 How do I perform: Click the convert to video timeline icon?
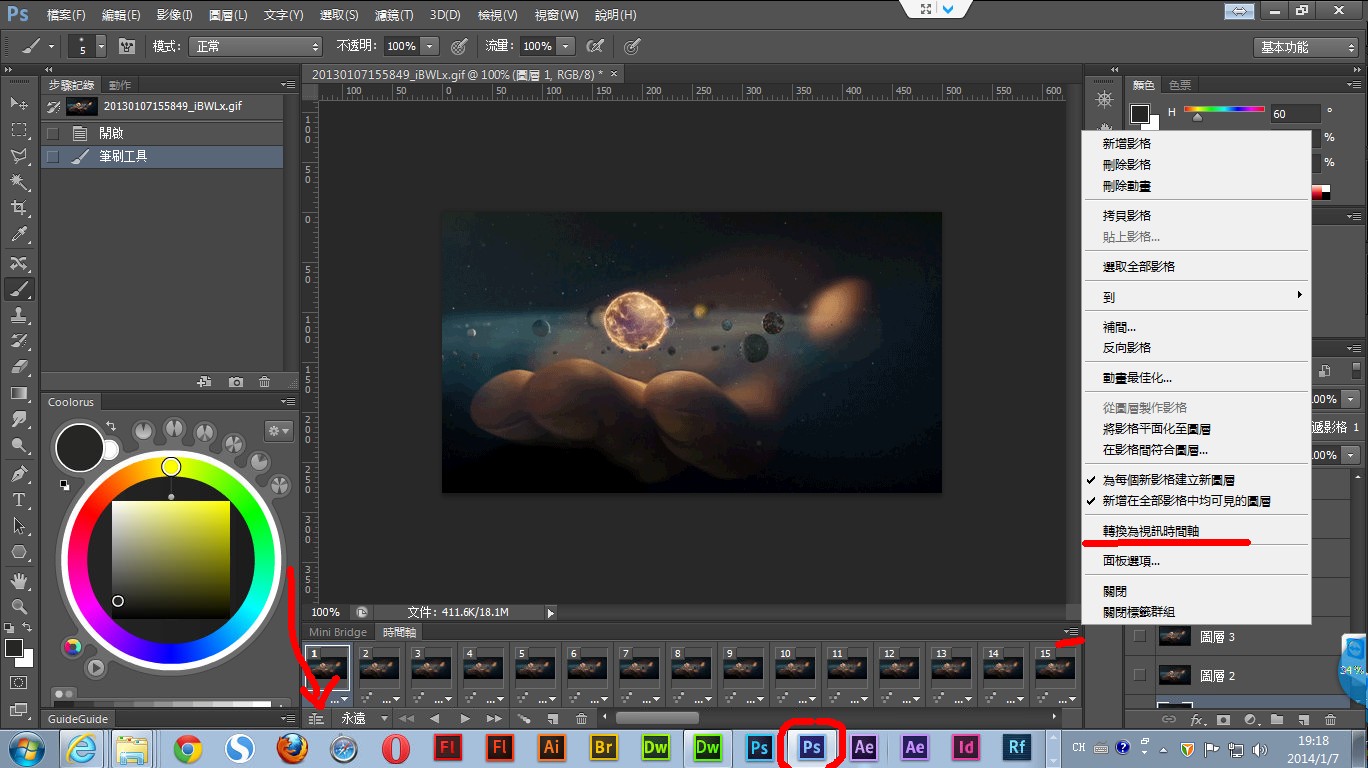click(316, 718)
